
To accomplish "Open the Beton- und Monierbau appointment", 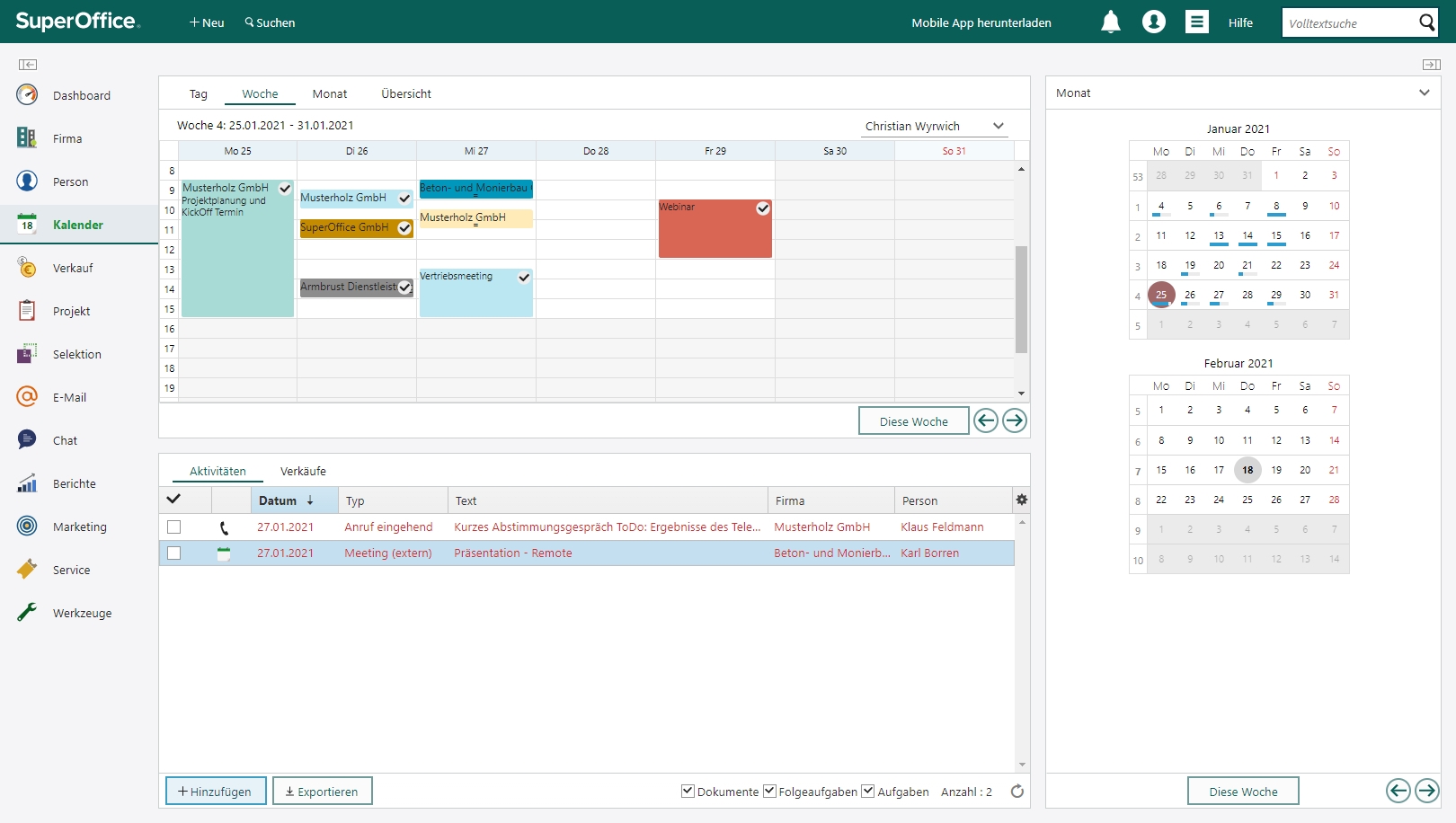I will [475, 189].
